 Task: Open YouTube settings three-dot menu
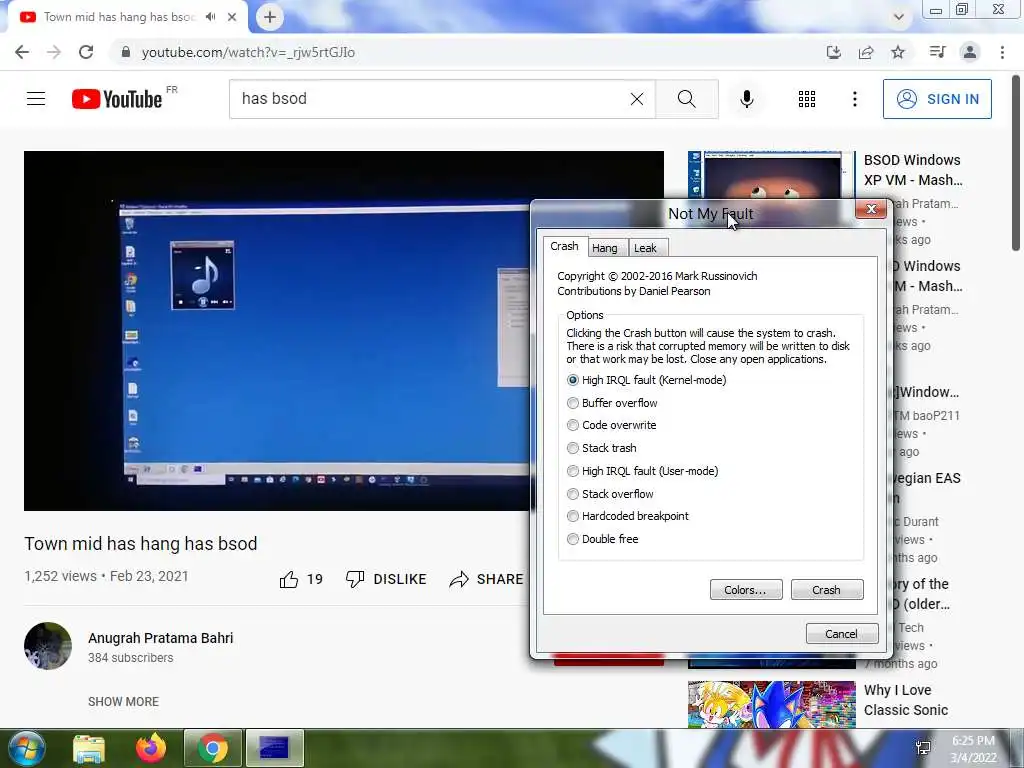pyautogui.click(x=855, y=99)
